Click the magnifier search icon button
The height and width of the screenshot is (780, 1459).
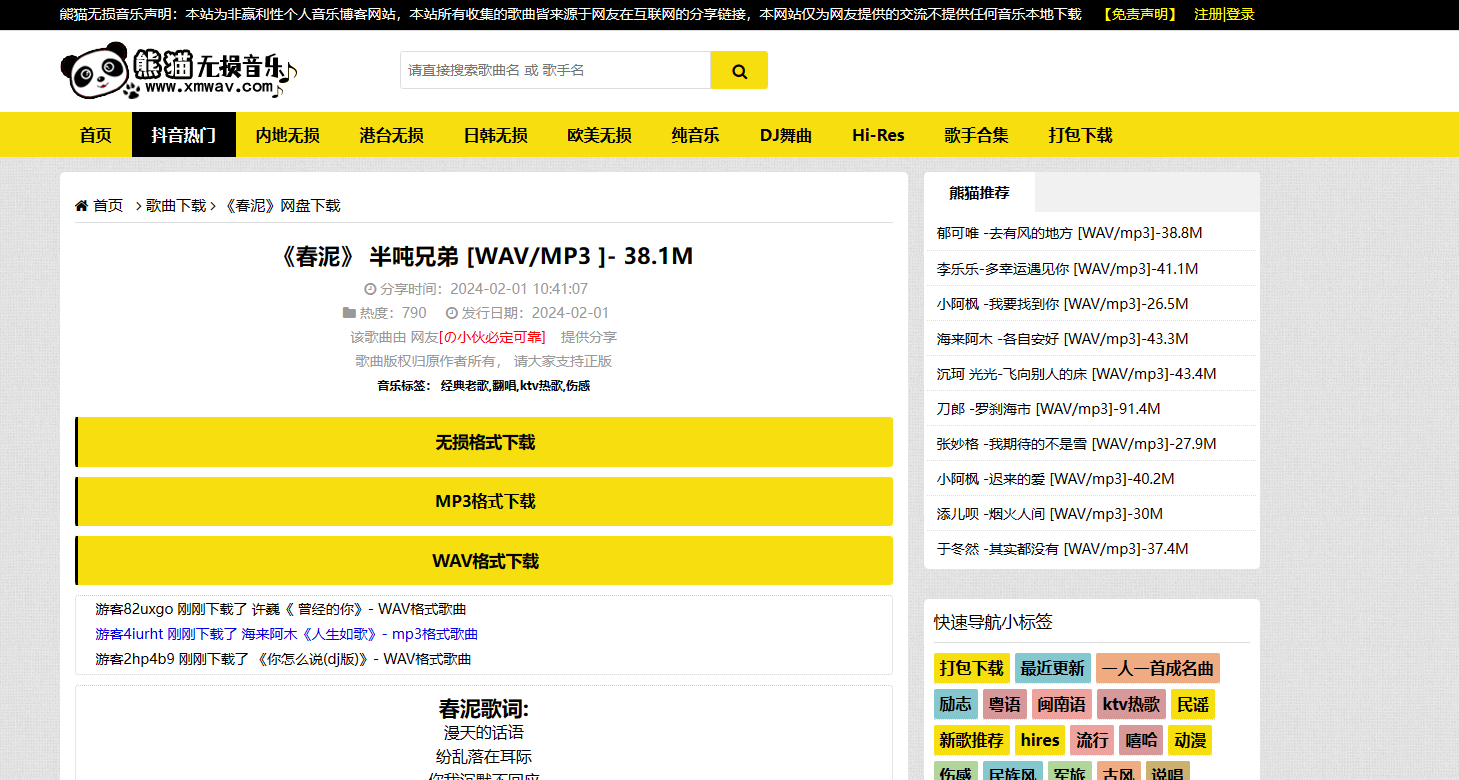[x=739, y=71]
